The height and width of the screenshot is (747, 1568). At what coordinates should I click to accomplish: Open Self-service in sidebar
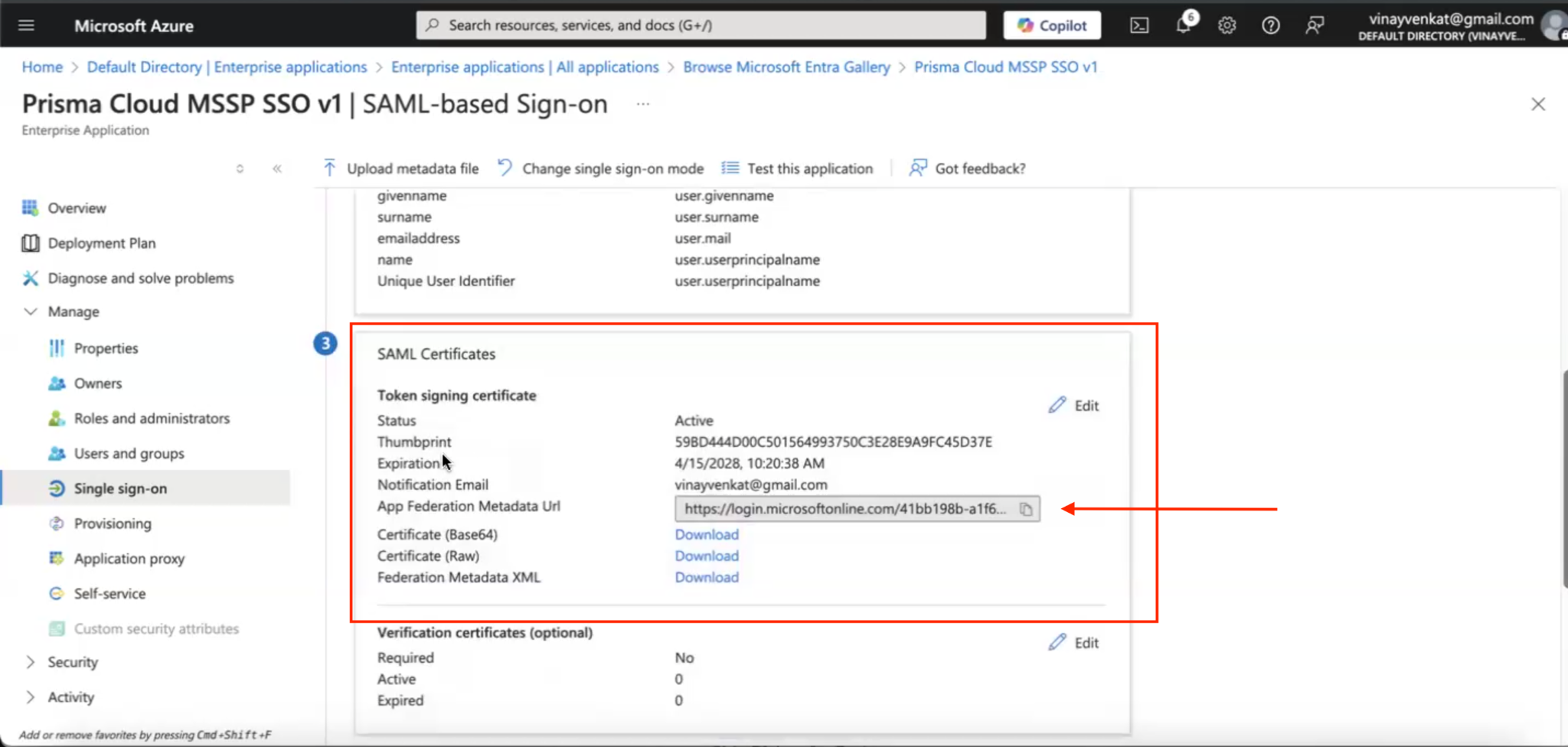(109, 594)
